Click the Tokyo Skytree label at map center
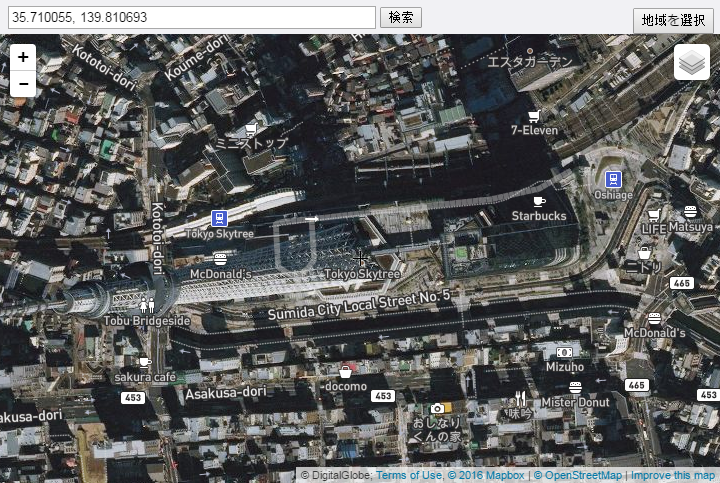The width and height of the screenshot is (720, 483). coord(362,274)
